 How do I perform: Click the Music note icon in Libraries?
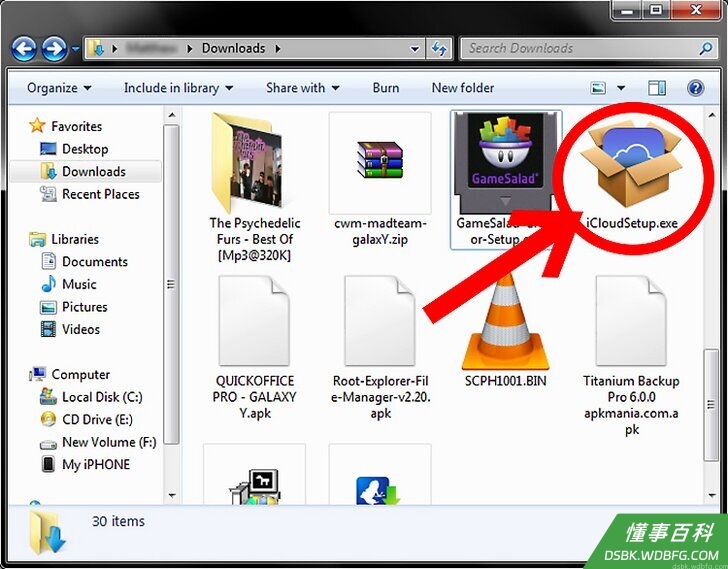[48, 284]
